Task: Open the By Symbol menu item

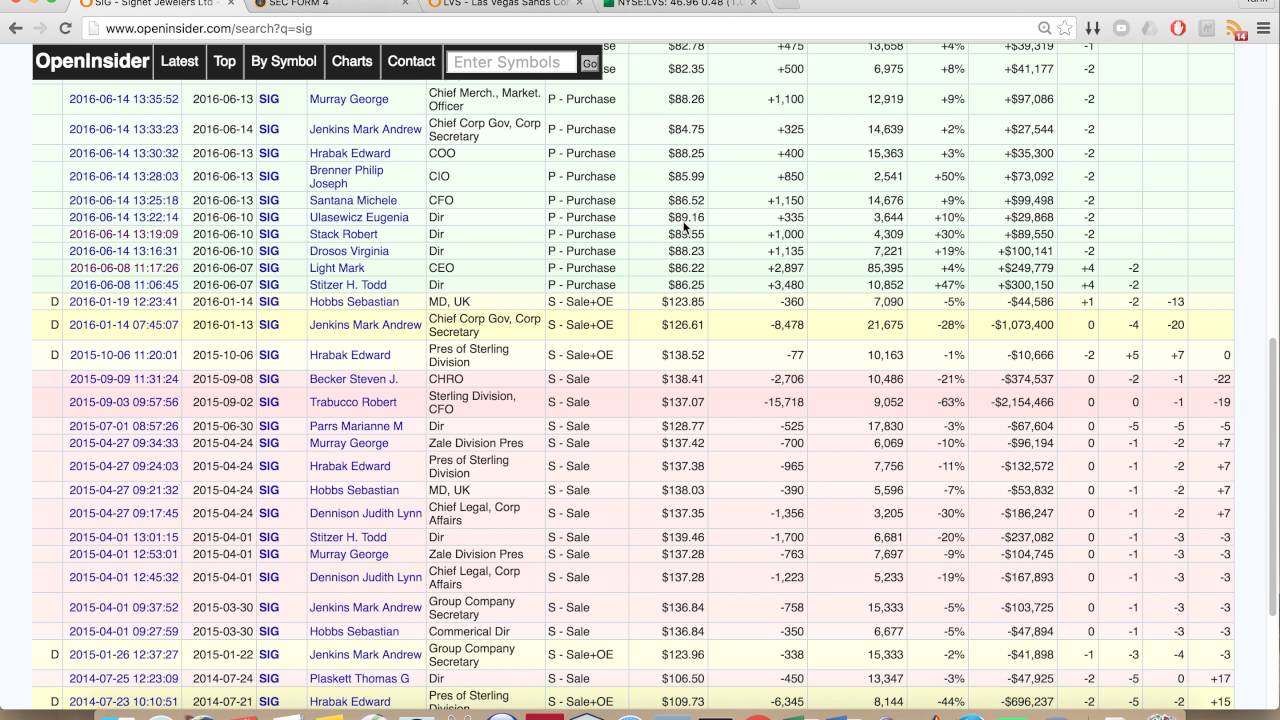Action: tap(283, 61)
